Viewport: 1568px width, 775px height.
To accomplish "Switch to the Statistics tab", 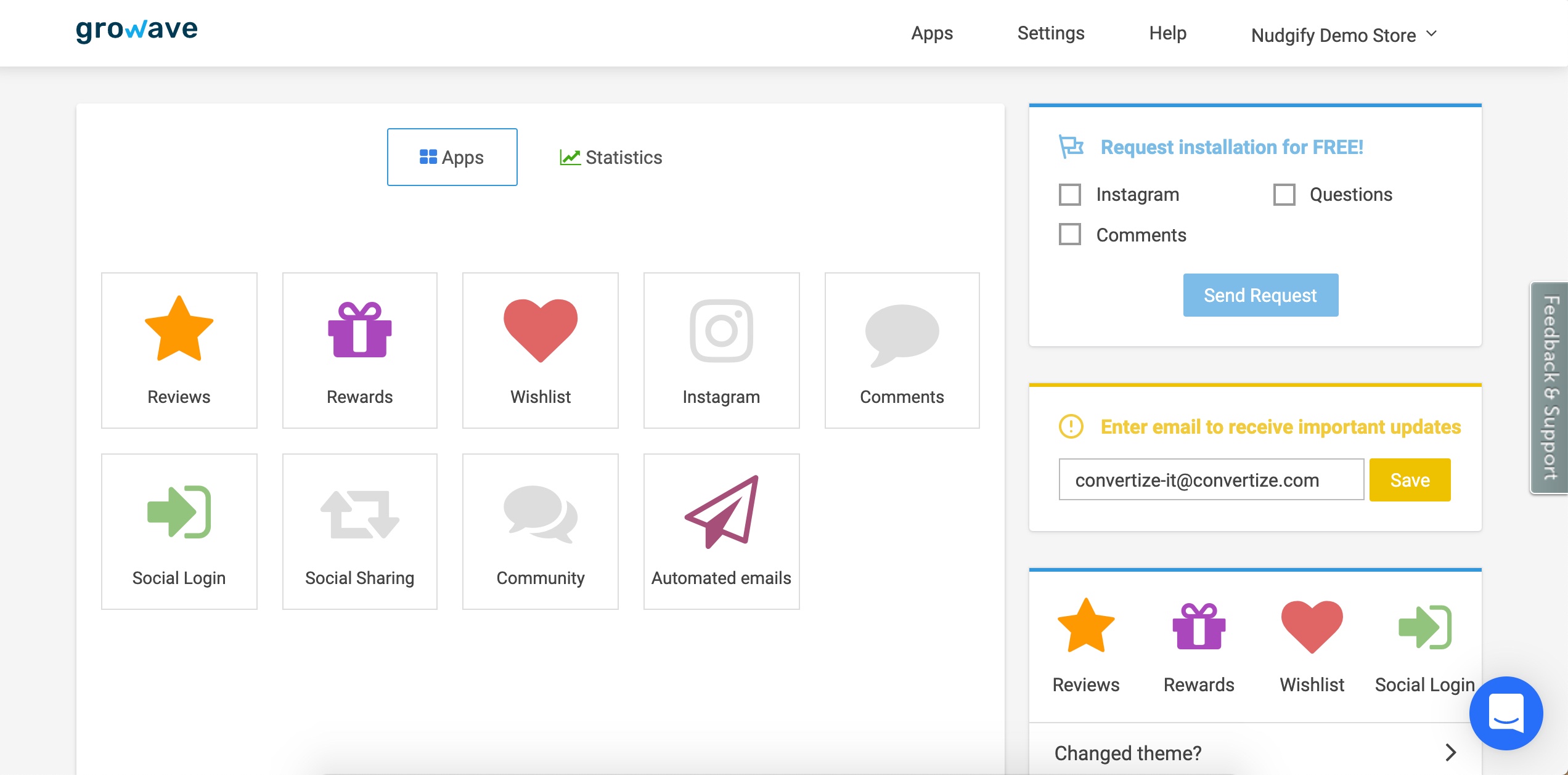I will pyautogui.click(x=611, y=157).
